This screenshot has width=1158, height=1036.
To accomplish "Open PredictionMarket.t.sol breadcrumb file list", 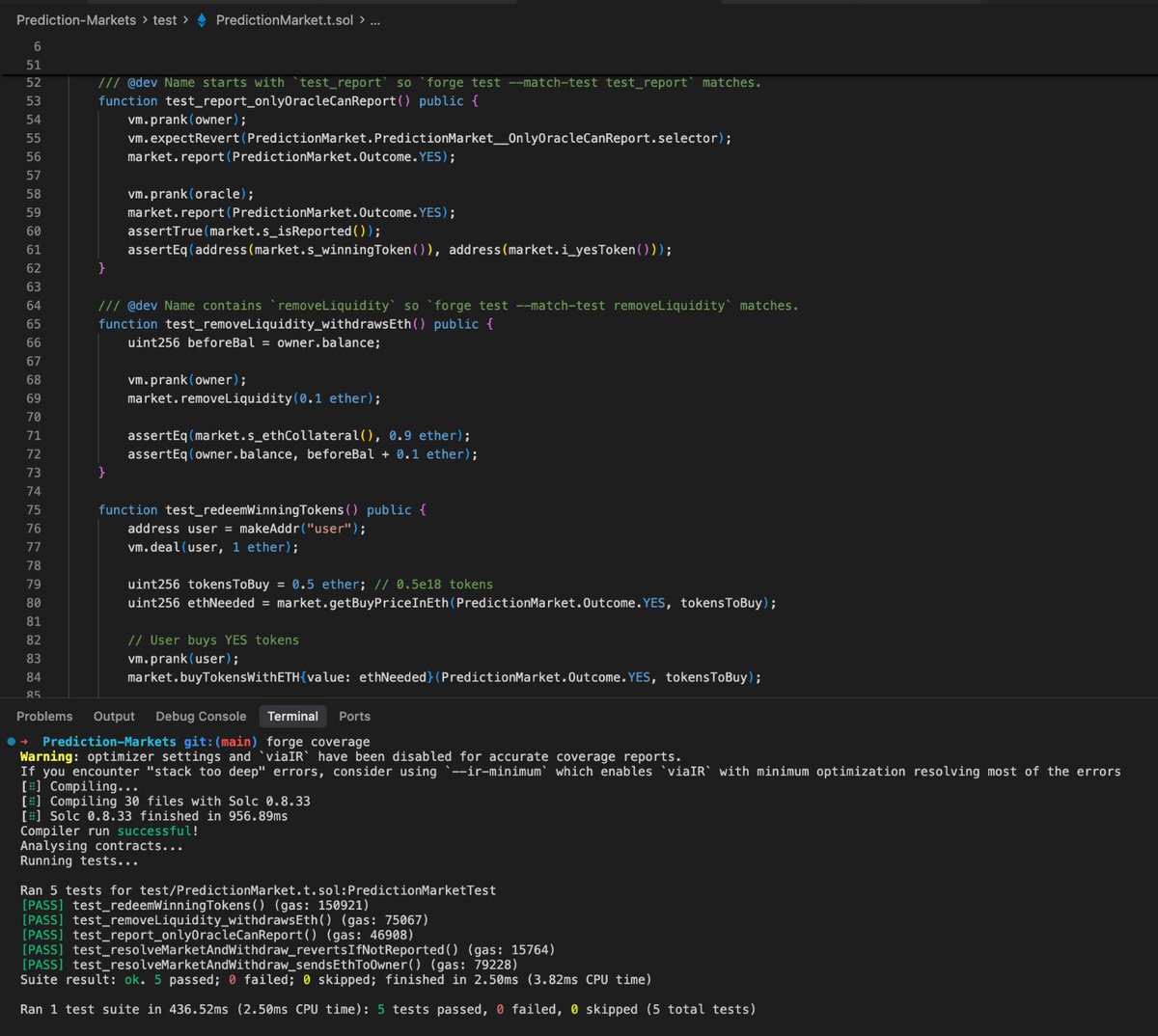I will (x=284, y=20).
